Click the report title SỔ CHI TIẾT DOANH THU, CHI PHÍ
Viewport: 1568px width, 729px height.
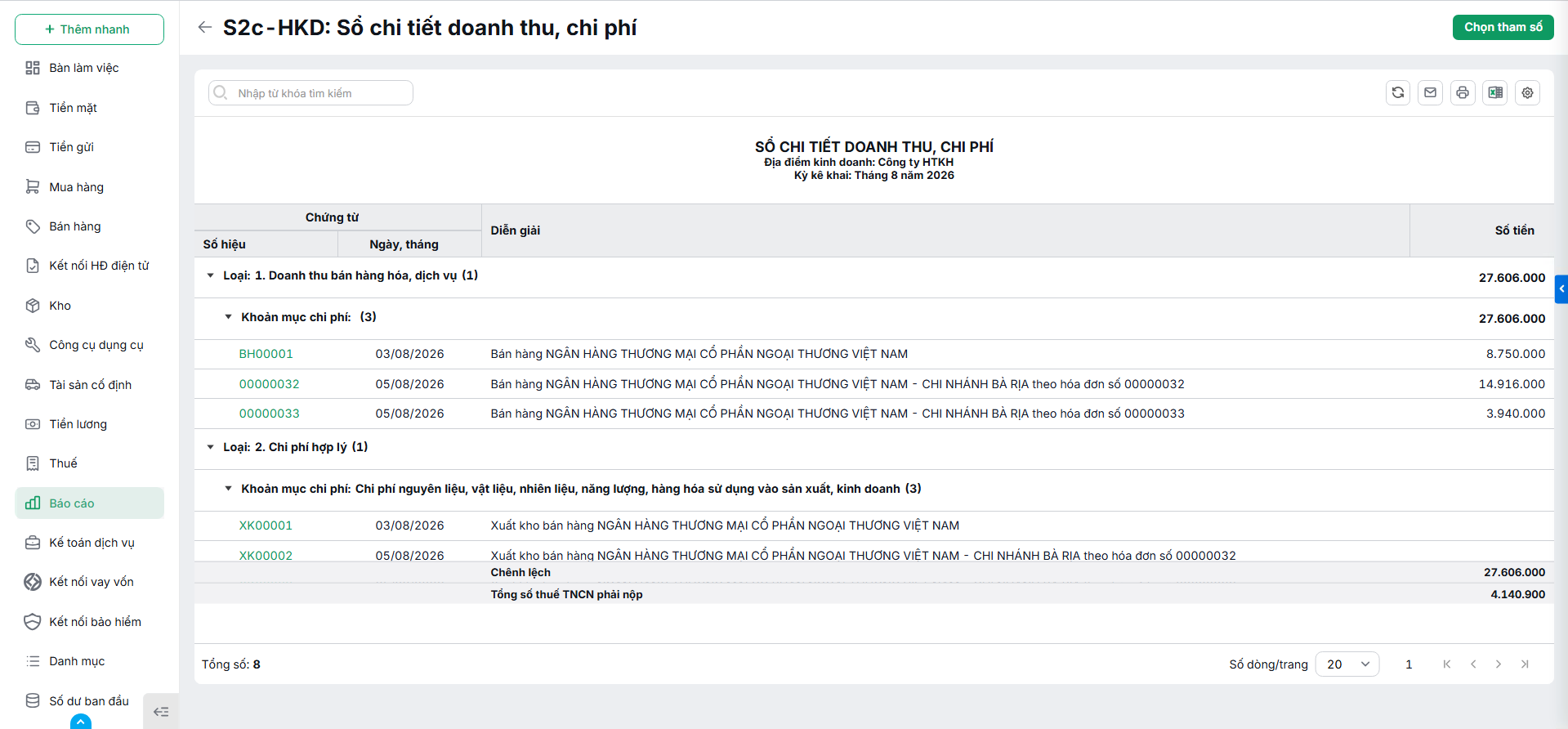click(x=873, y=146)
